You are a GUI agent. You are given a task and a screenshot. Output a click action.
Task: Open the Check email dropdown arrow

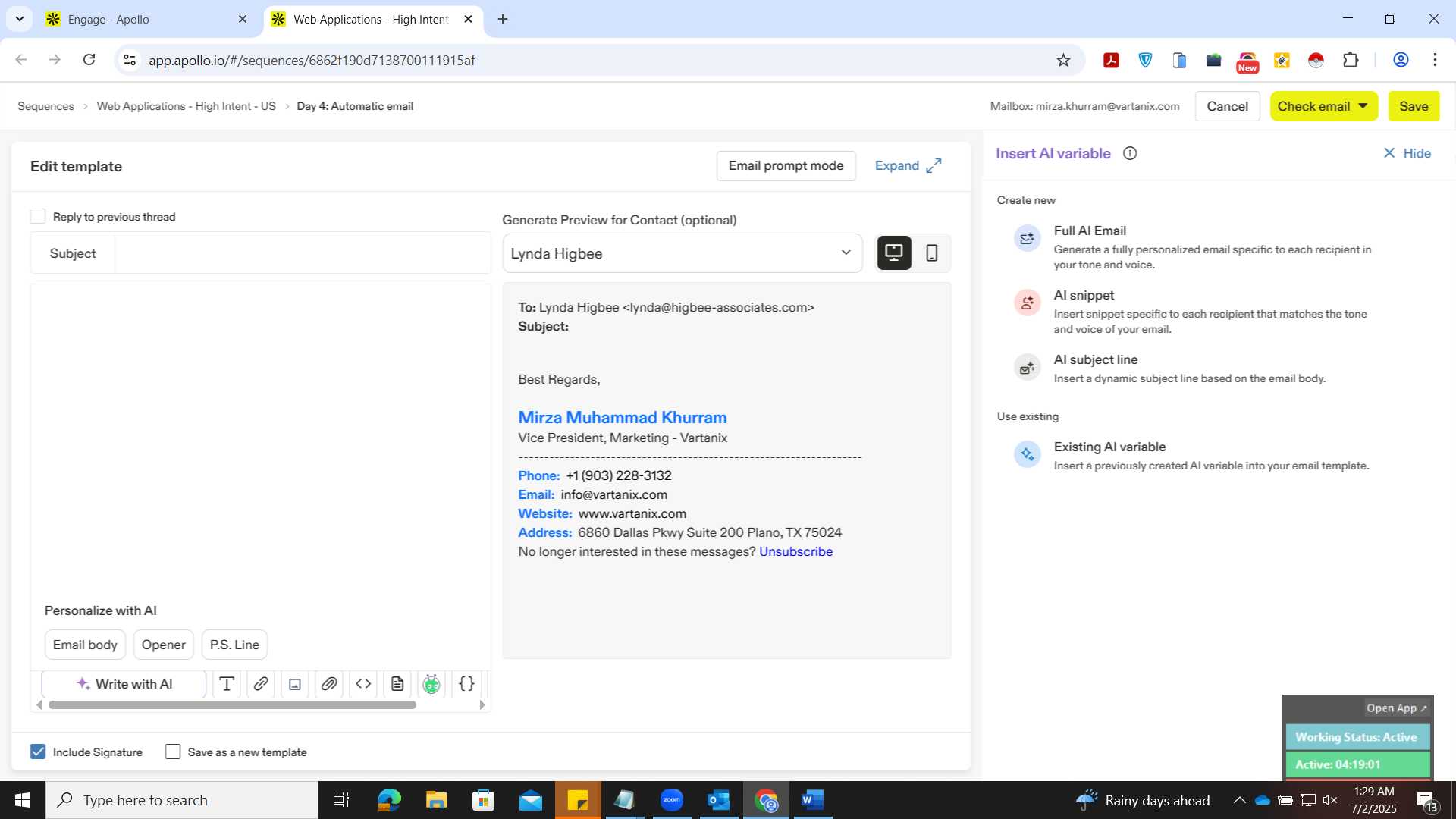[x=1363, y=106]
